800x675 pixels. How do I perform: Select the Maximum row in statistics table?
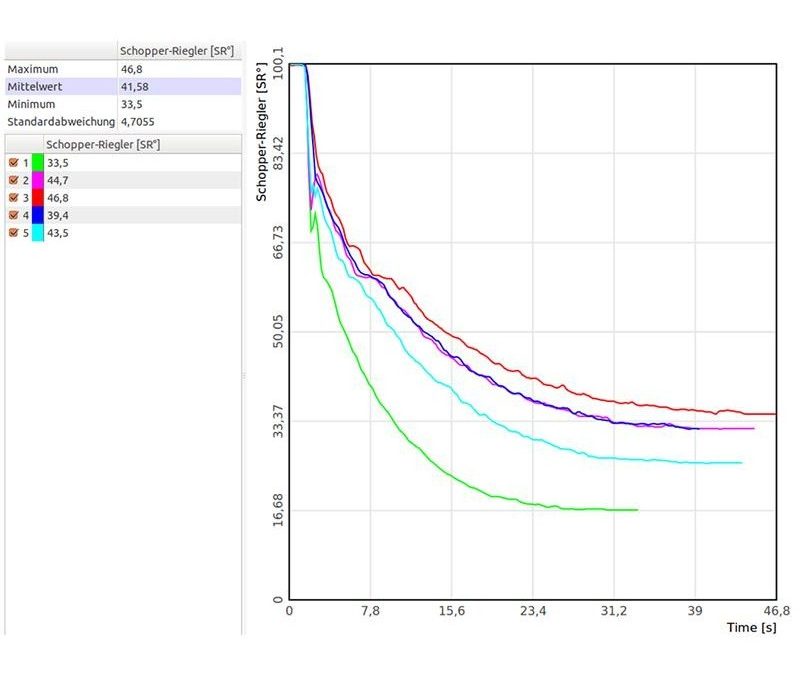(120, 70)
